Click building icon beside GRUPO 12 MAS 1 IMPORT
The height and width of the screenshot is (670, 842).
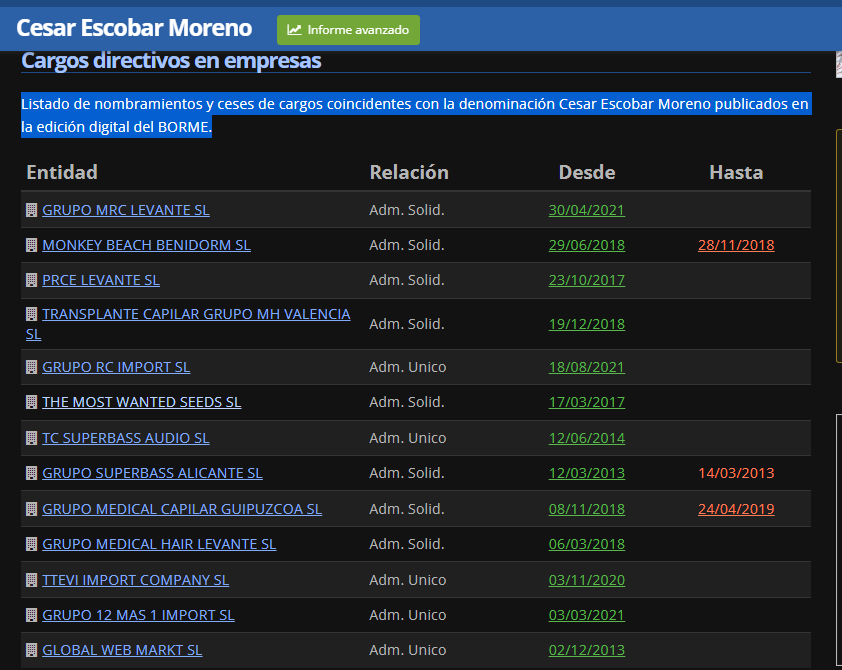32,615
